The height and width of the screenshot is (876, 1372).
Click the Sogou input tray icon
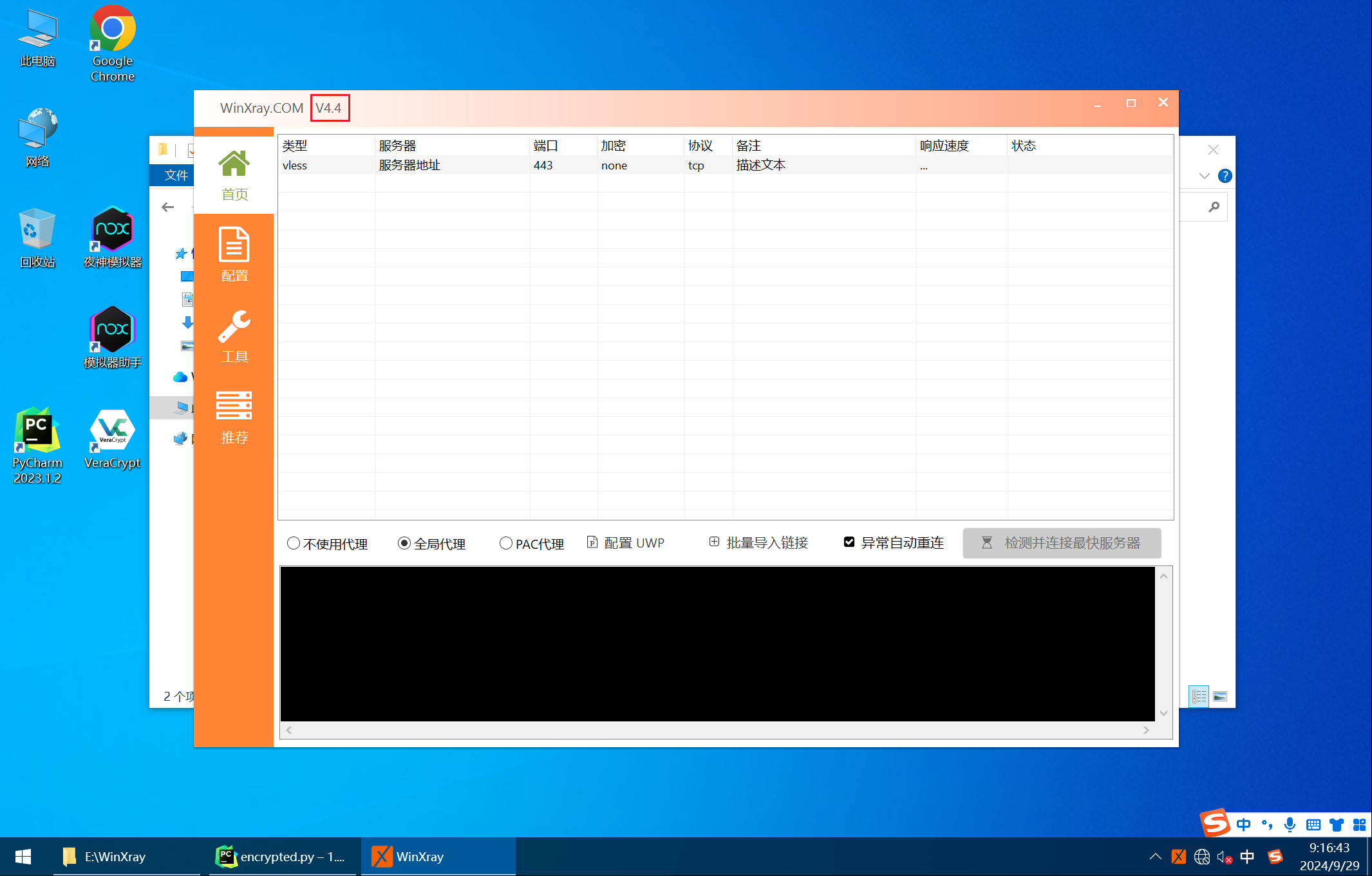click(x=1275, y=857)
